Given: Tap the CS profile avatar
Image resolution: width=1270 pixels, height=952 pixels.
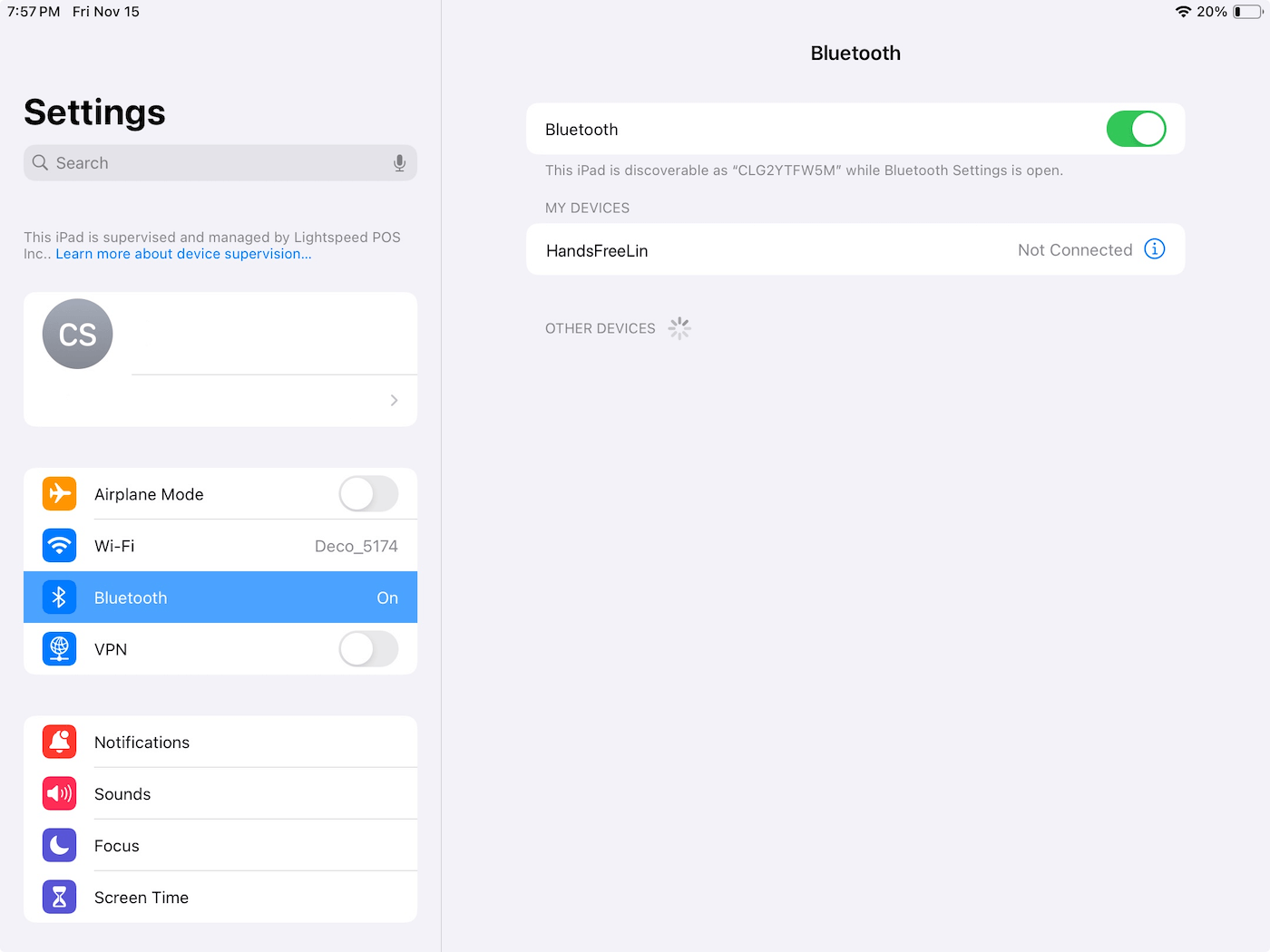Looking at the screenshot, I should pos(78,334).
